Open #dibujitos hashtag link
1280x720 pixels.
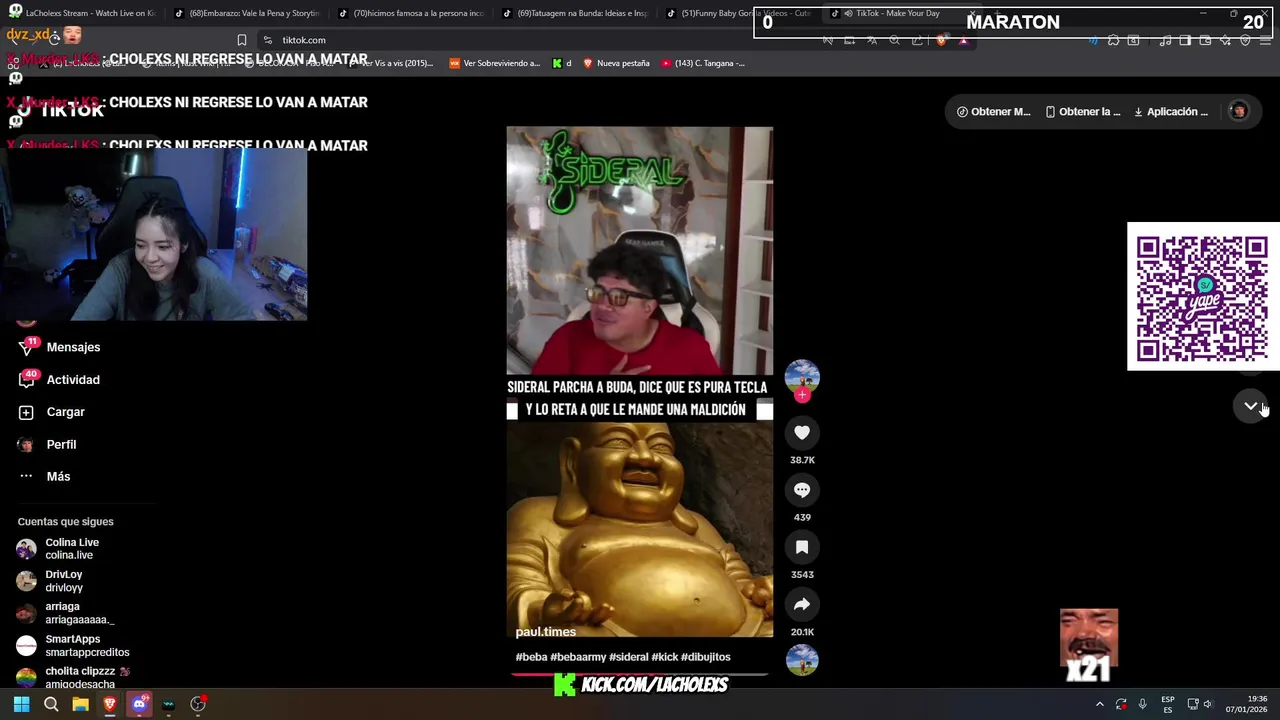click(x=706, y=657)
